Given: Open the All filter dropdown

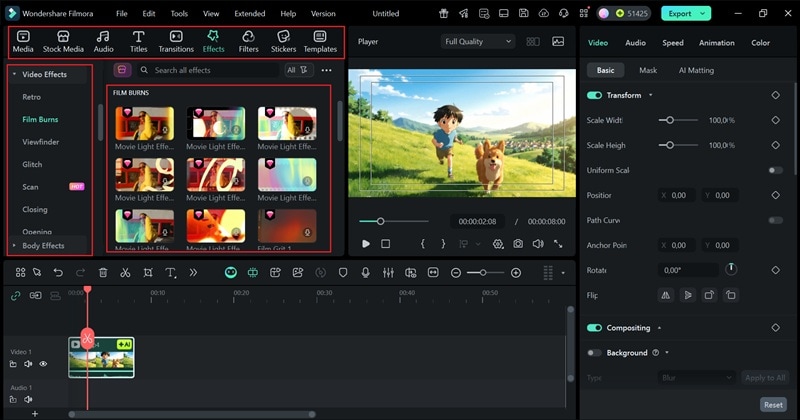Looking at the screenshot, I should pos(298,70).
